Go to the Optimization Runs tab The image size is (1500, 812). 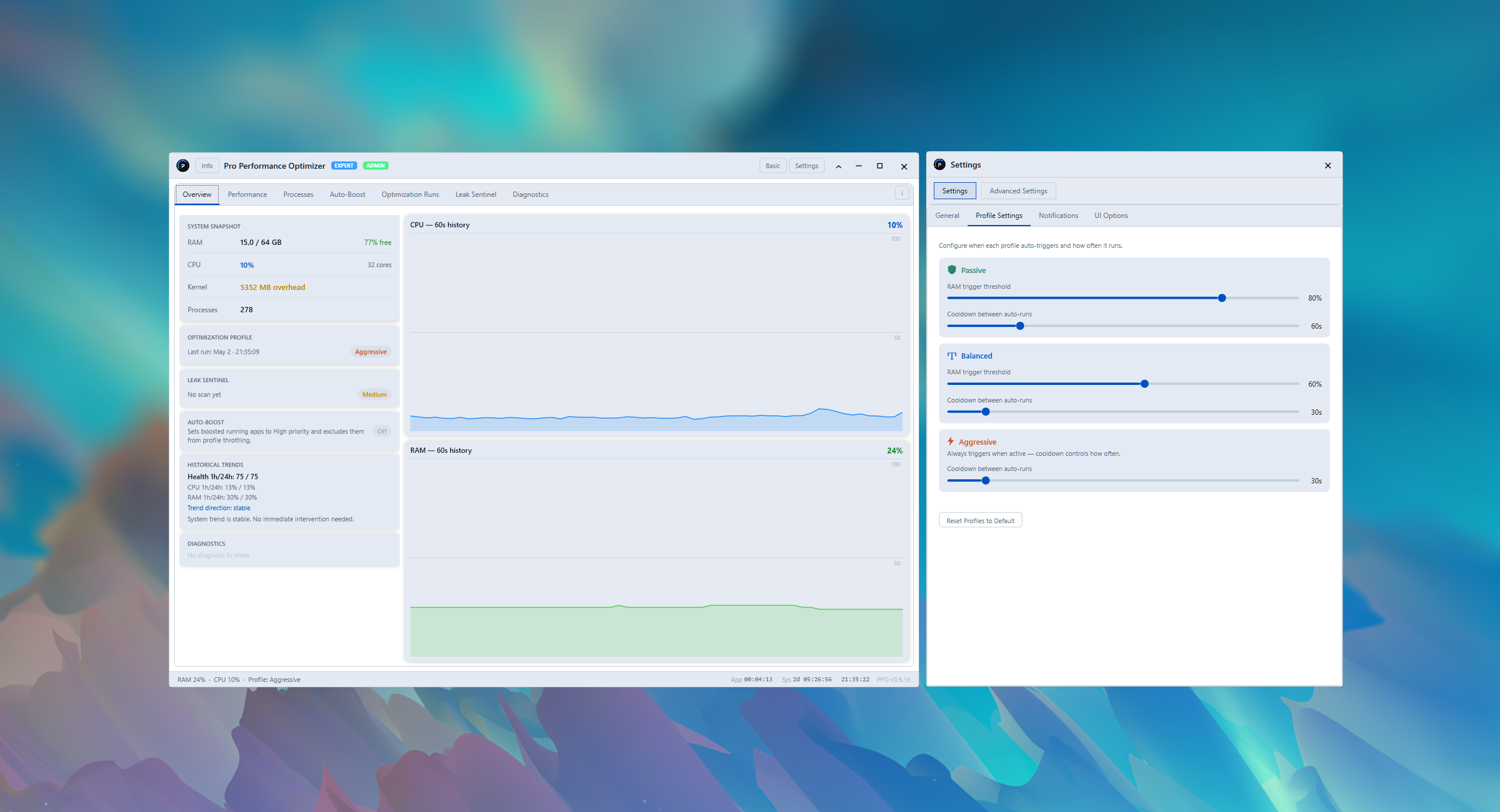[x=410, y=195]
